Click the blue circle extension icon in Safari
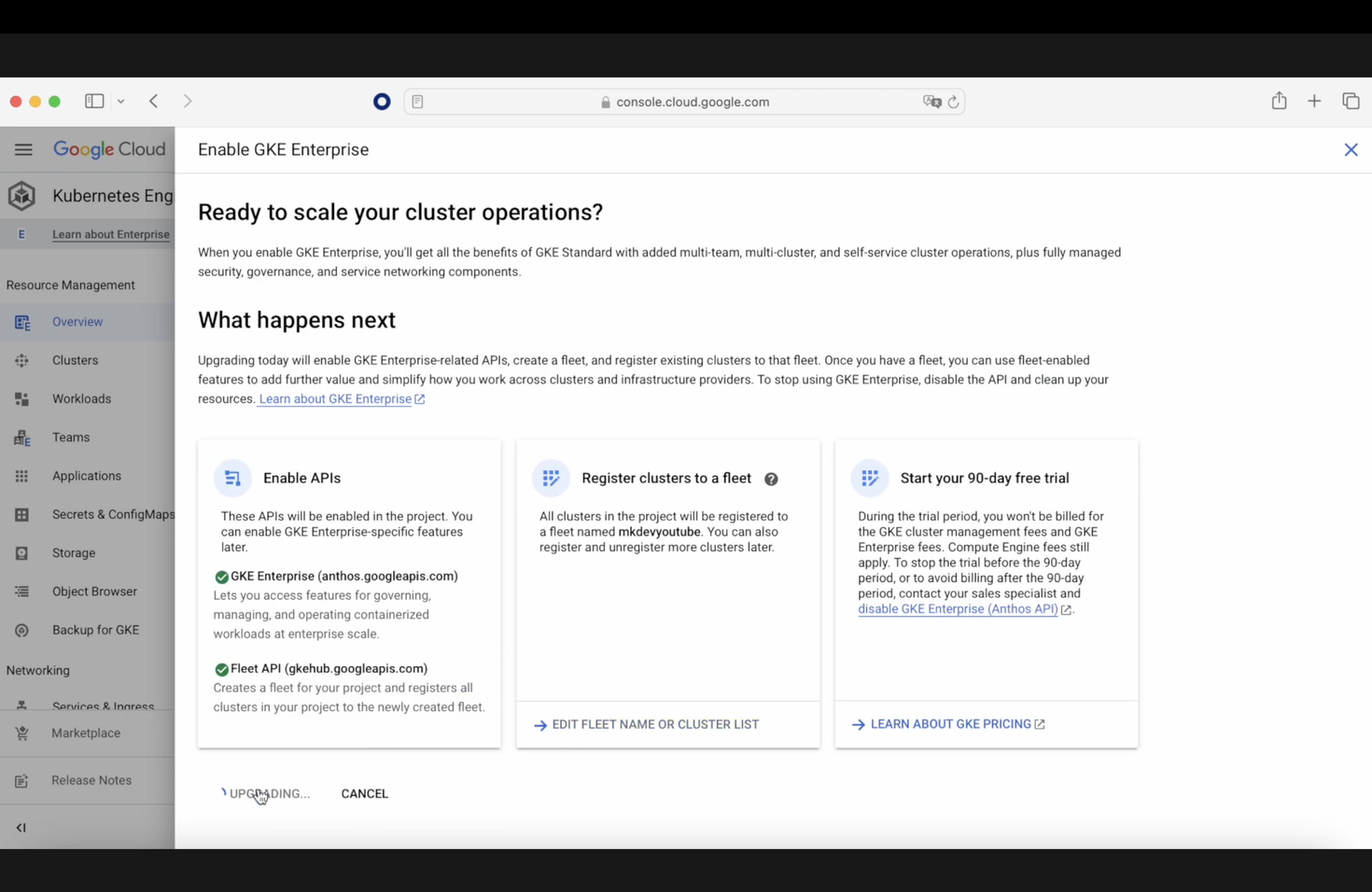The width and height of the screenshot is (1372, 892). [x=382, y=102]
